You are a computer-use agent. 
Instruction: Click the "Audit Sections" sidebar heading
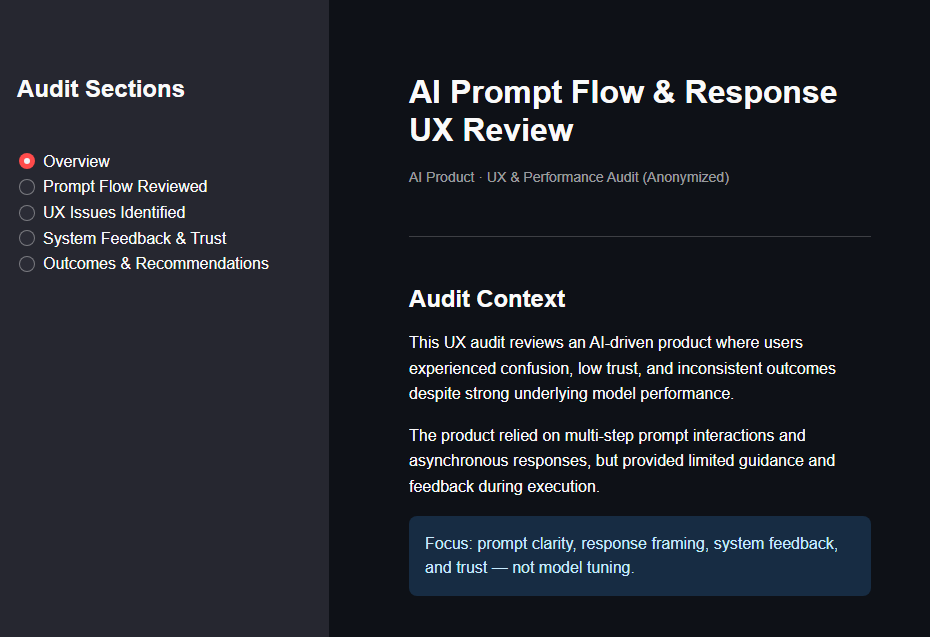pyautogui.click(x=101, y=89)
